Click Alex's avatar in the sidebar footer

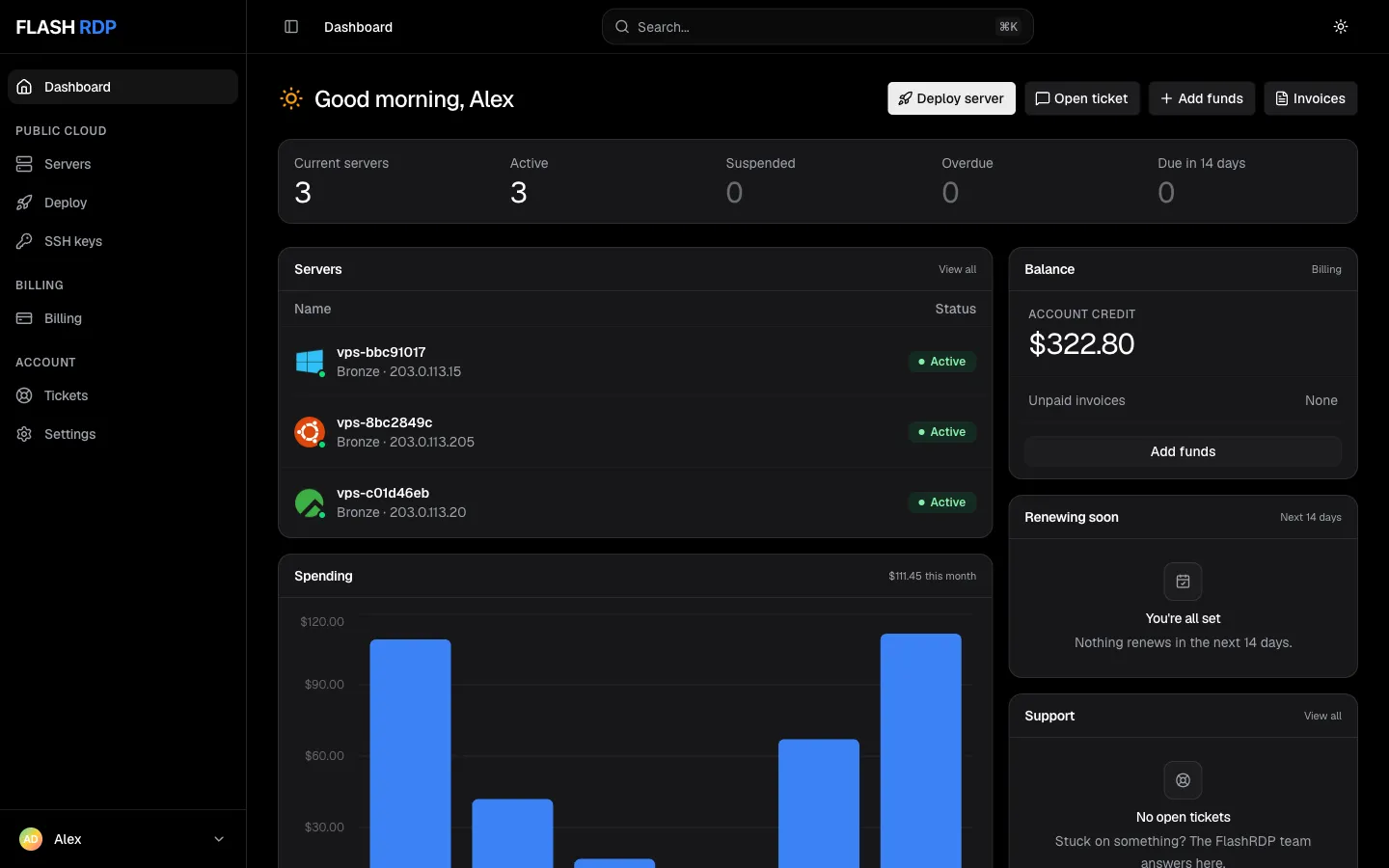pyautogui.click(x=31, y=839)
